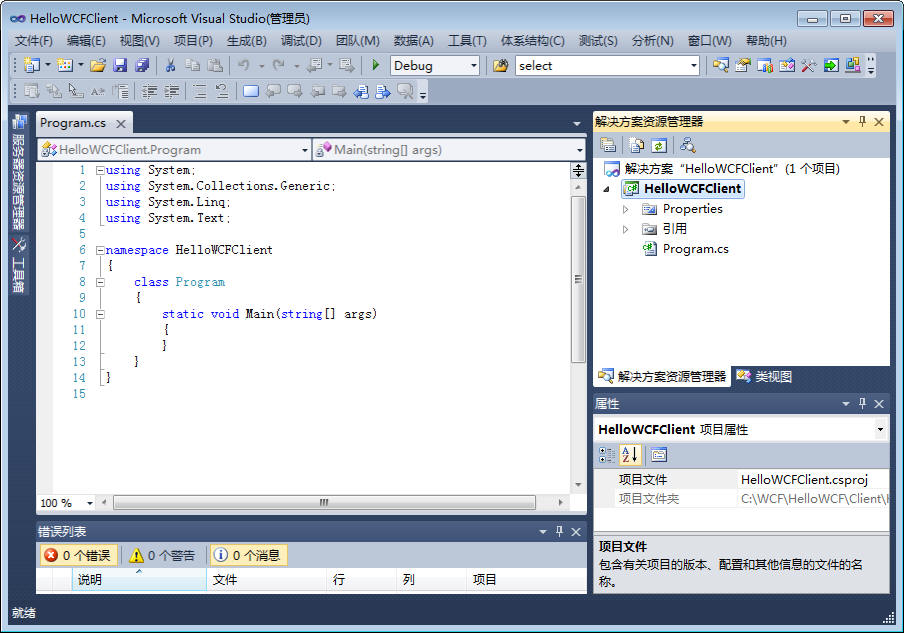904x633 pixels.
Task: Toggle bookmark on current line icon
Action: coord(251,91)
